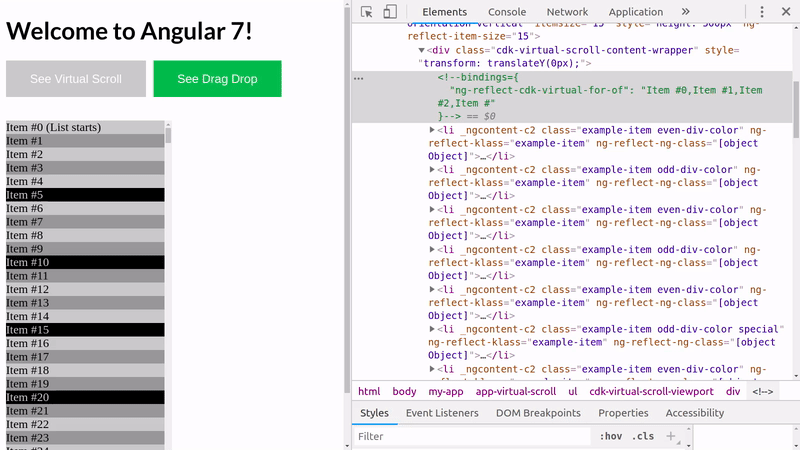Switch to the Console tab

506,12
